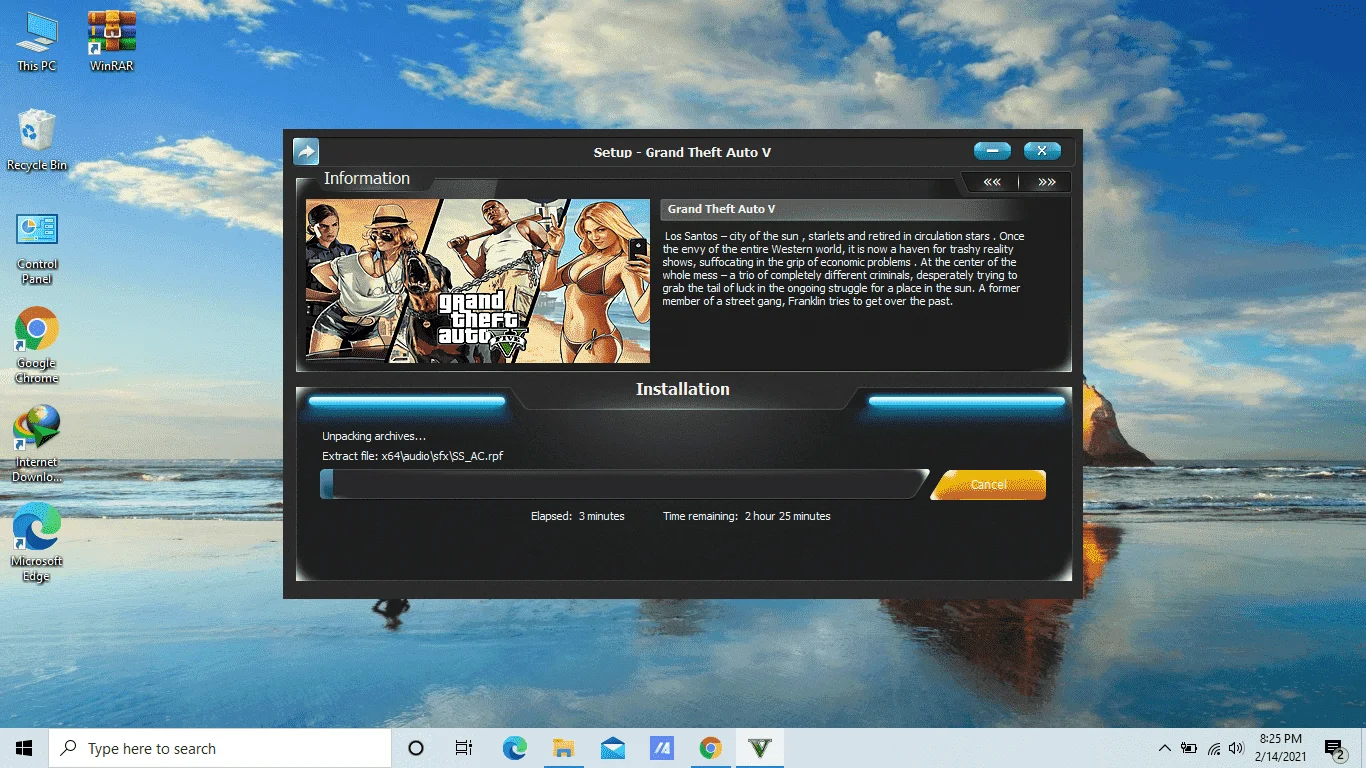The height and width of the screenshot is (768, 1366).
Task: Select Internet Download Manager desktop shortcut
Action: point(37,444)
